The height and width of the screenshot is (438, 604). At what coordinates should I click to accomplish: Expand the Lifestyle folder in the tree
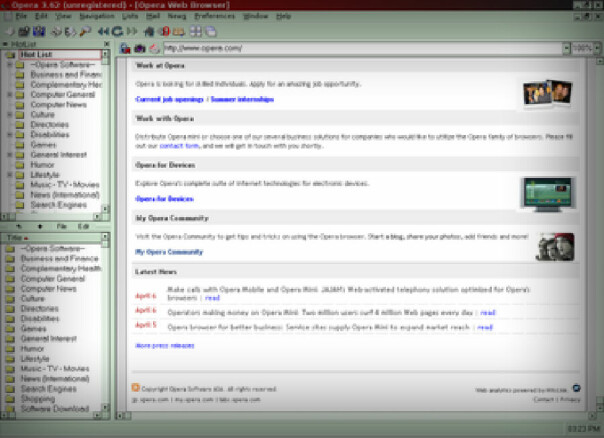[10, 175]
